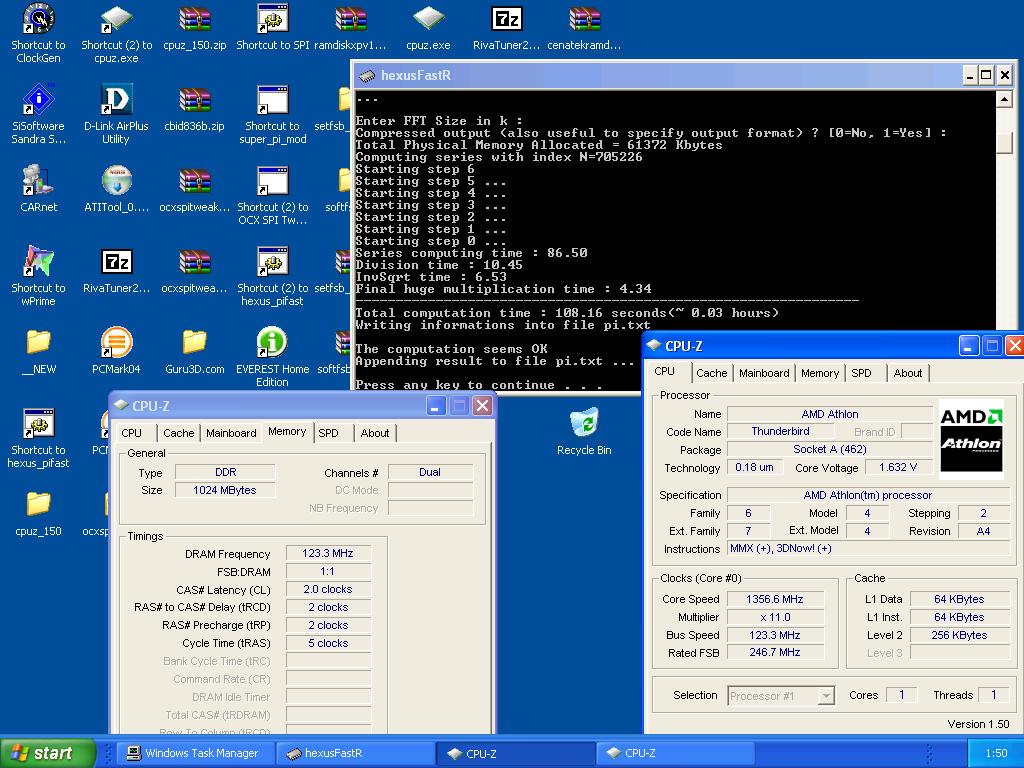Open Mainboard tab in processor CPU-Z window

click(764, 373)
